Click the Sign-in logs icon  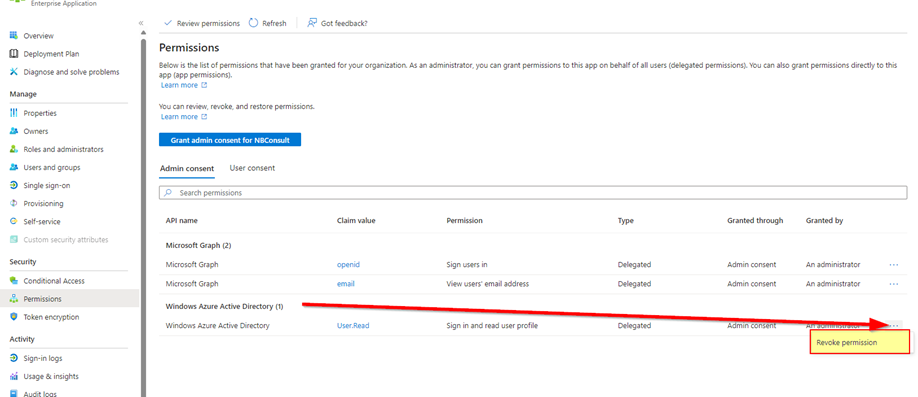[14, 358]
